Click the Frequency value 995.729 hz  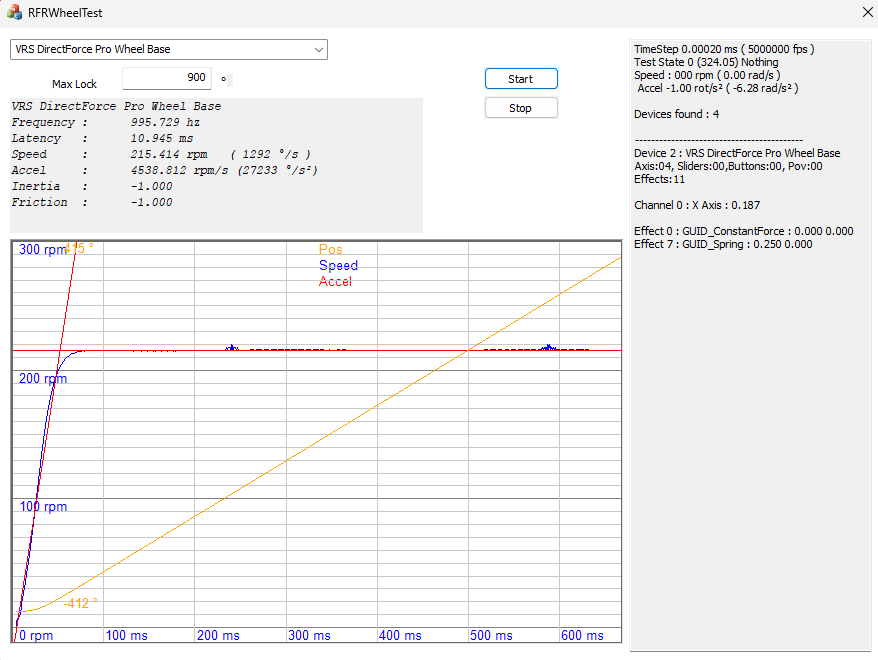click(165, 122)
